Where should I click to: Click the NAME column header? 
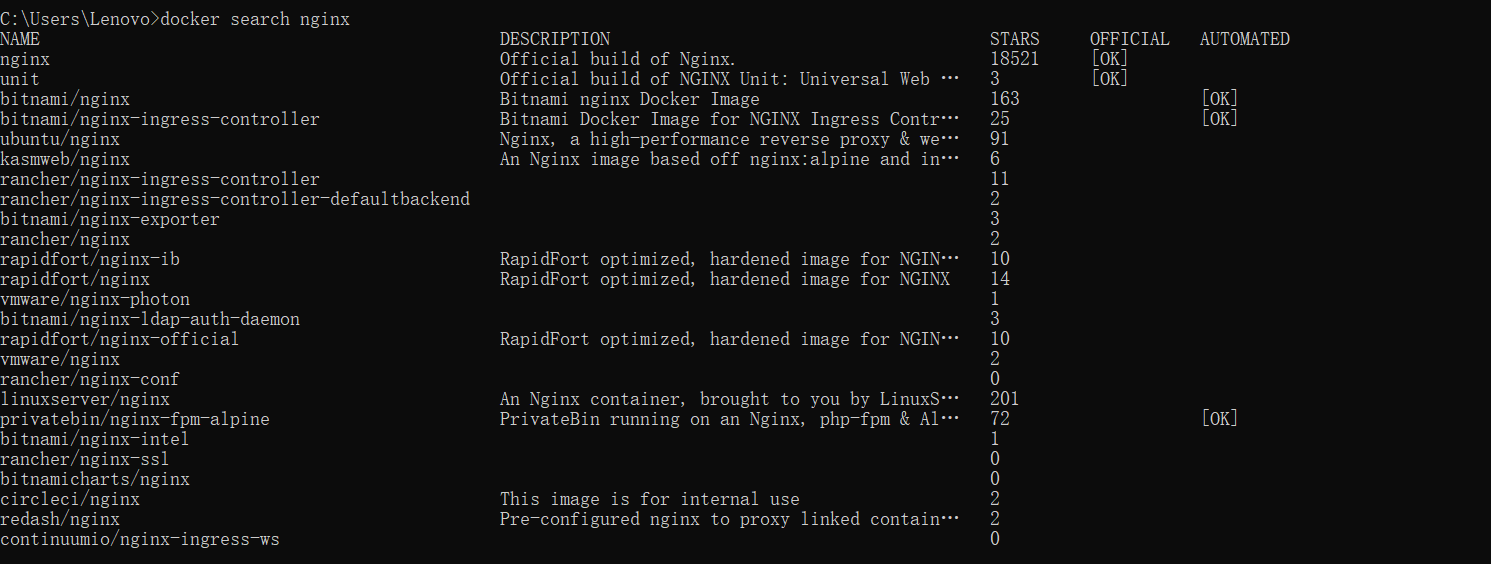20,39
